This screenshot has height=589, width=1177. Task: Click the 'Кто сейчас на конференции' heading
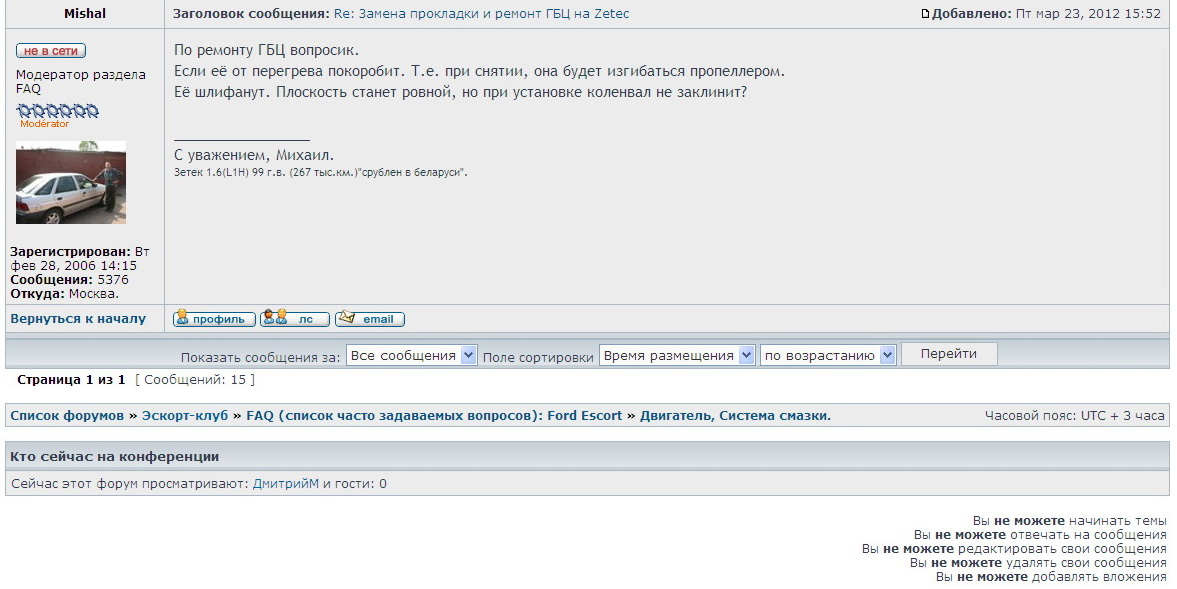[x=115, y=457]
